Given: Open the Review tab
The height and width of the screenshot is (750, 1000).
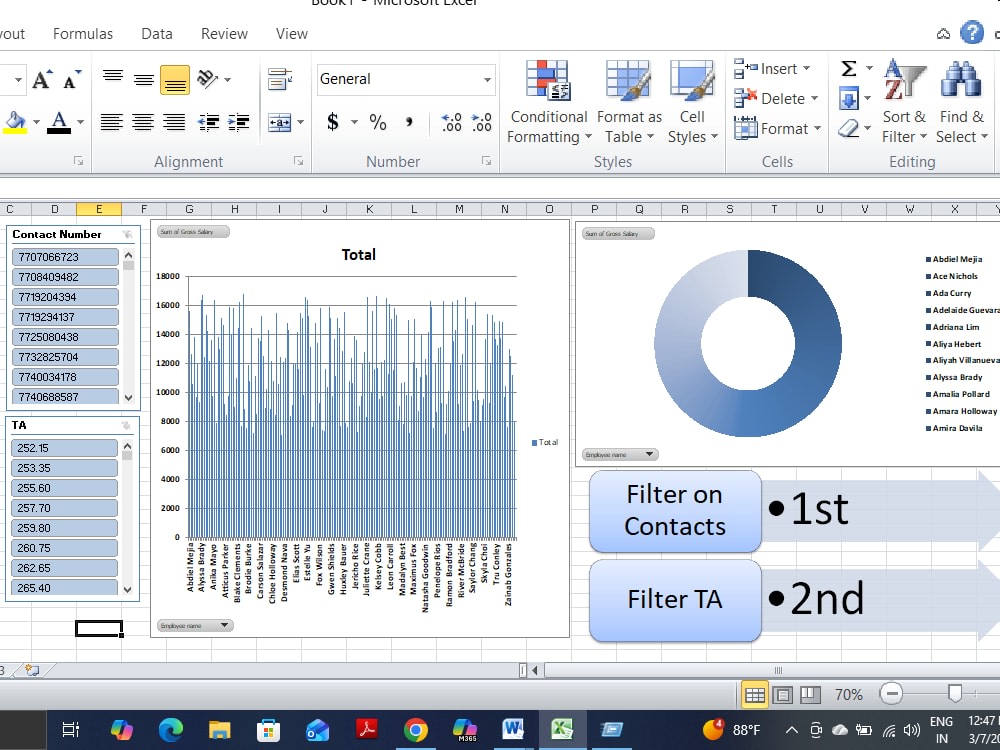Looking at the screenshot, I should tap(224, 34).
